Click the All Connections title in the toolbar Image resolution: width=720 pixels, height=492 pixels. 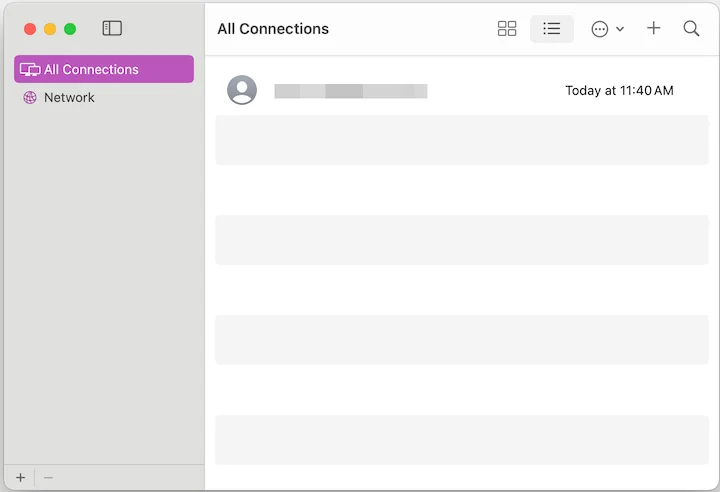click(273, 29)
